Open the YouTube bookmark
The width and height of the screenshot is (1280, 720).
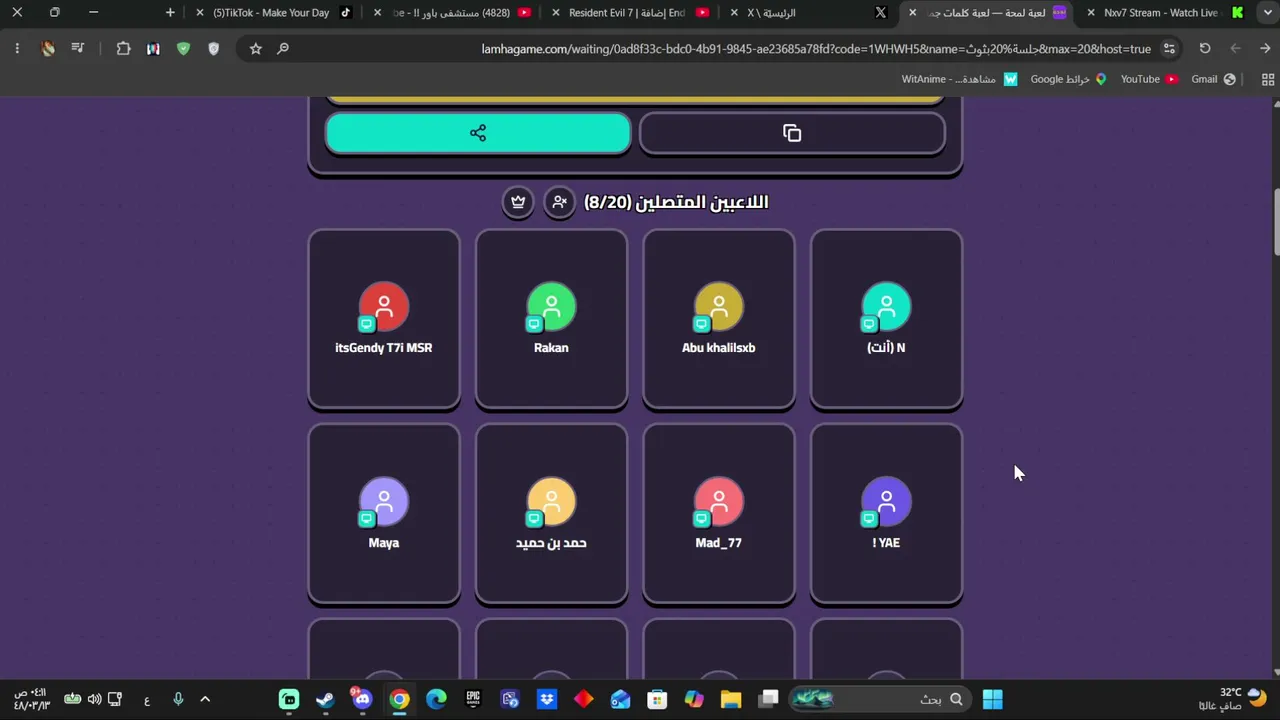click(x=1149, y=79)
